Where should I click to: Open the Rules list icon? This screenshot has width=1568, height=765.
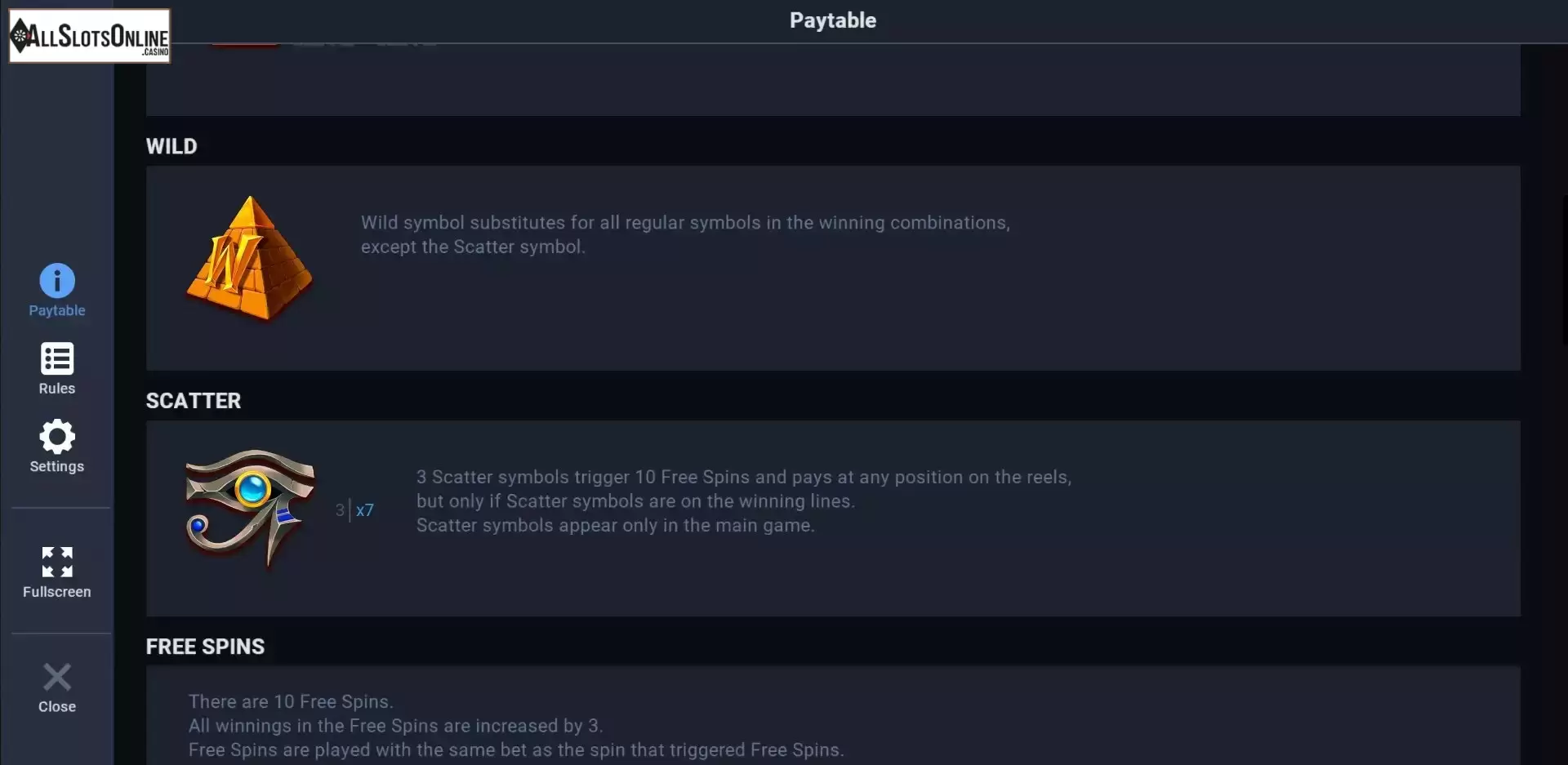(x=57, y=358)
